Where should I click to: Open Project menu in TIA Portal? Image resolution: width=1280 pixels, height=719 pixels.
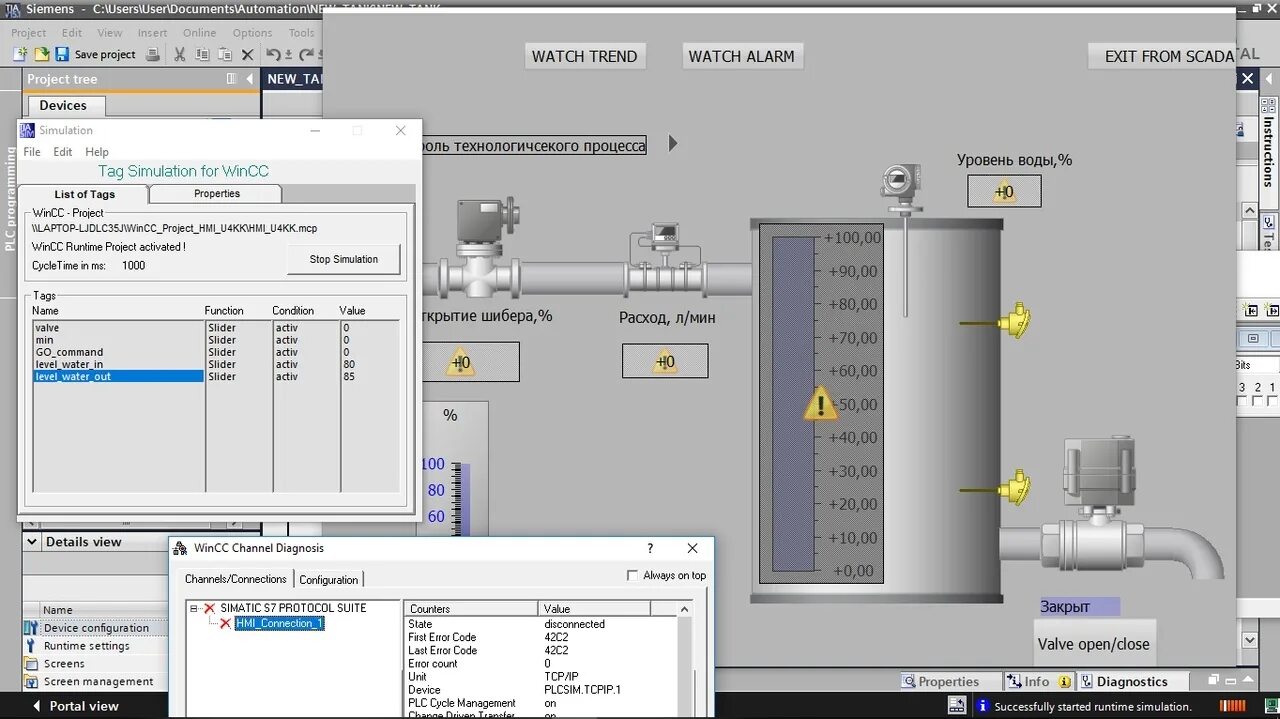point(29,33)
